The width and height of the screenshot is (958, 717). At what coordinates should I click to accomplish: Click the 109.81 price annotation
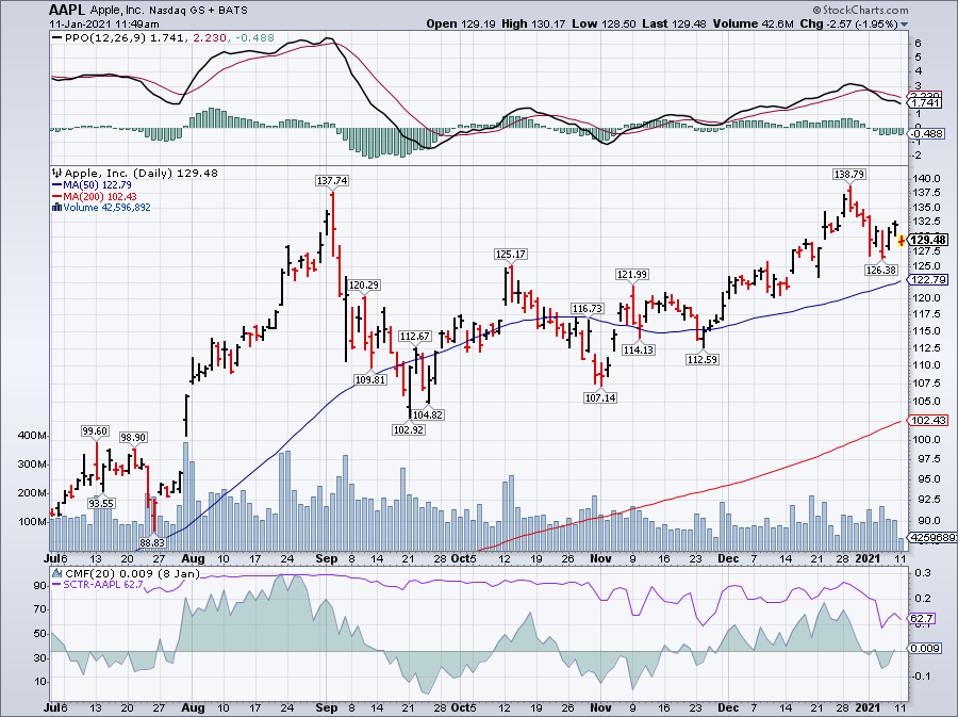[x=370, y=379]
